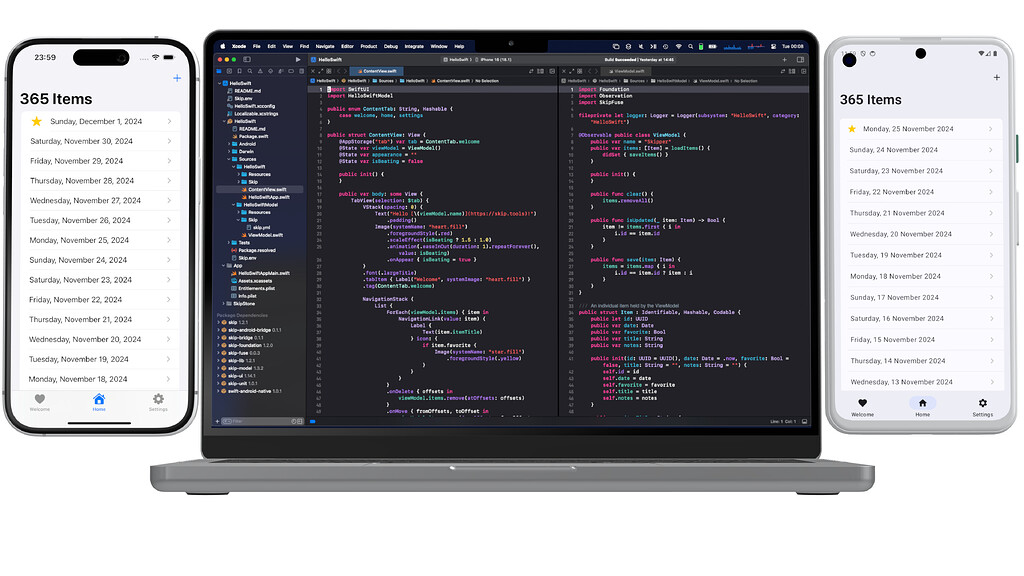
Task: Hide the navigator sidebar in Xcode
Action: 246,60
